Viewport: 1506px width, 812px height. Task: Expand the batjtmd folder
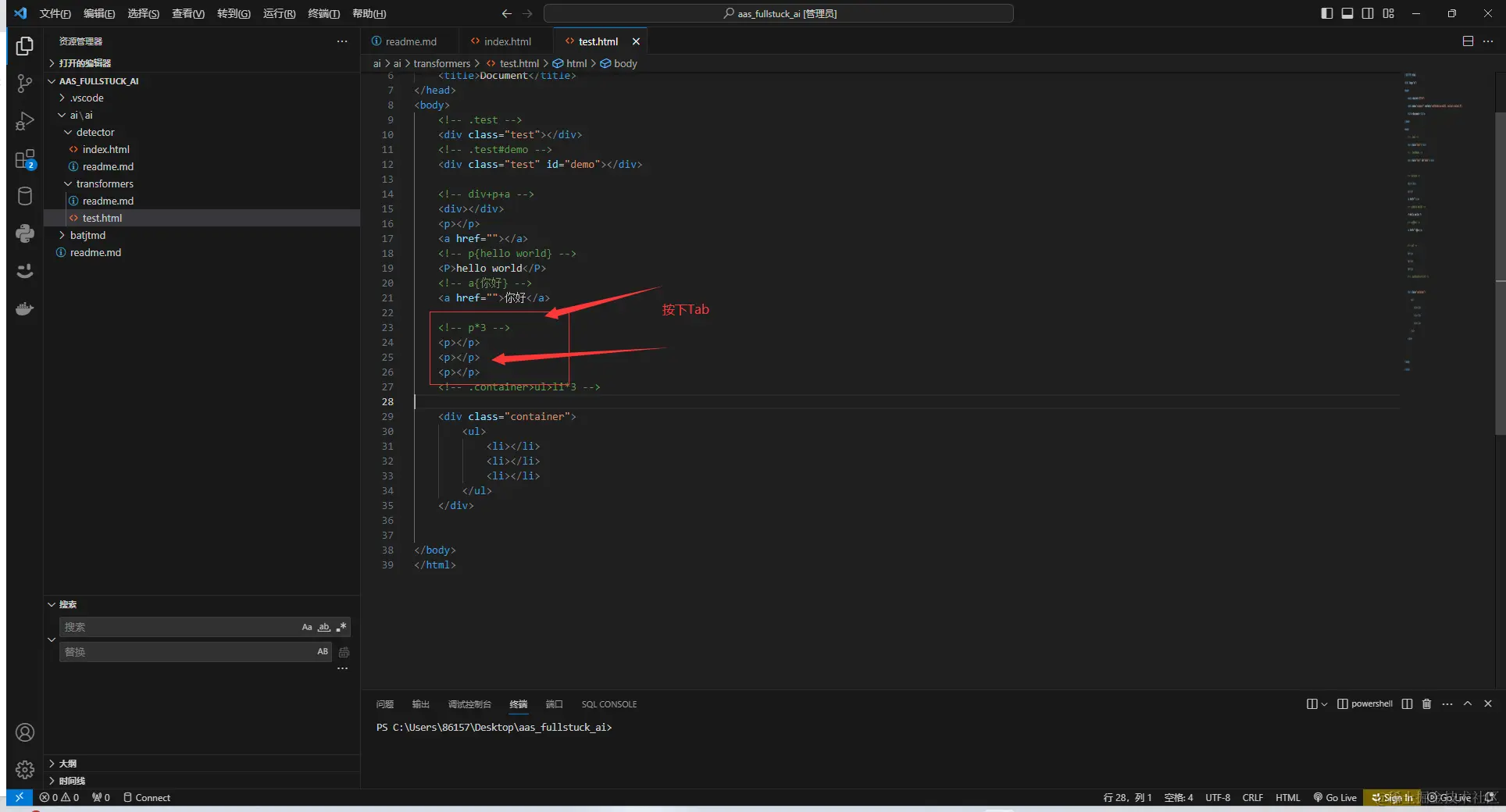pos(202,235)
